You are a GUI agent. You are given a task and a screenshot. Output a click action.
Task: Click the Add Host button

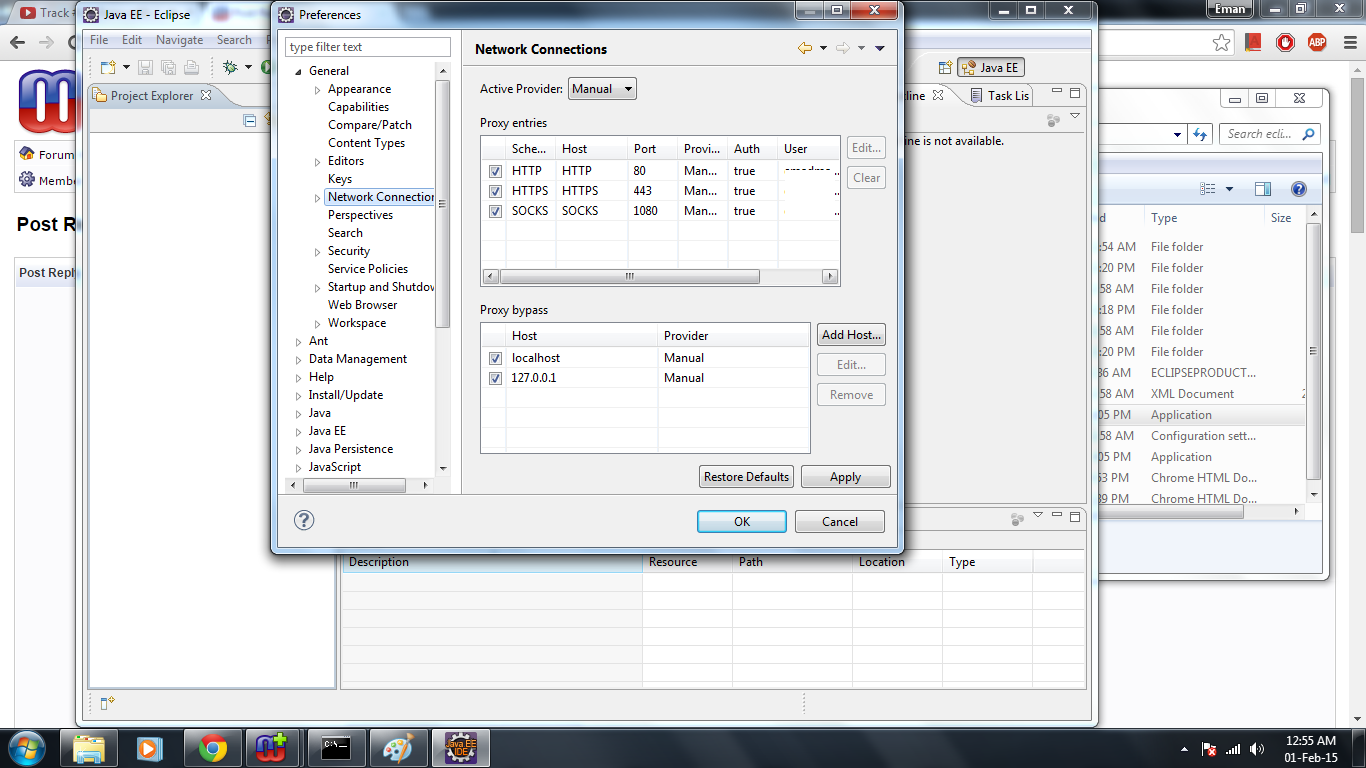(851, 335)
